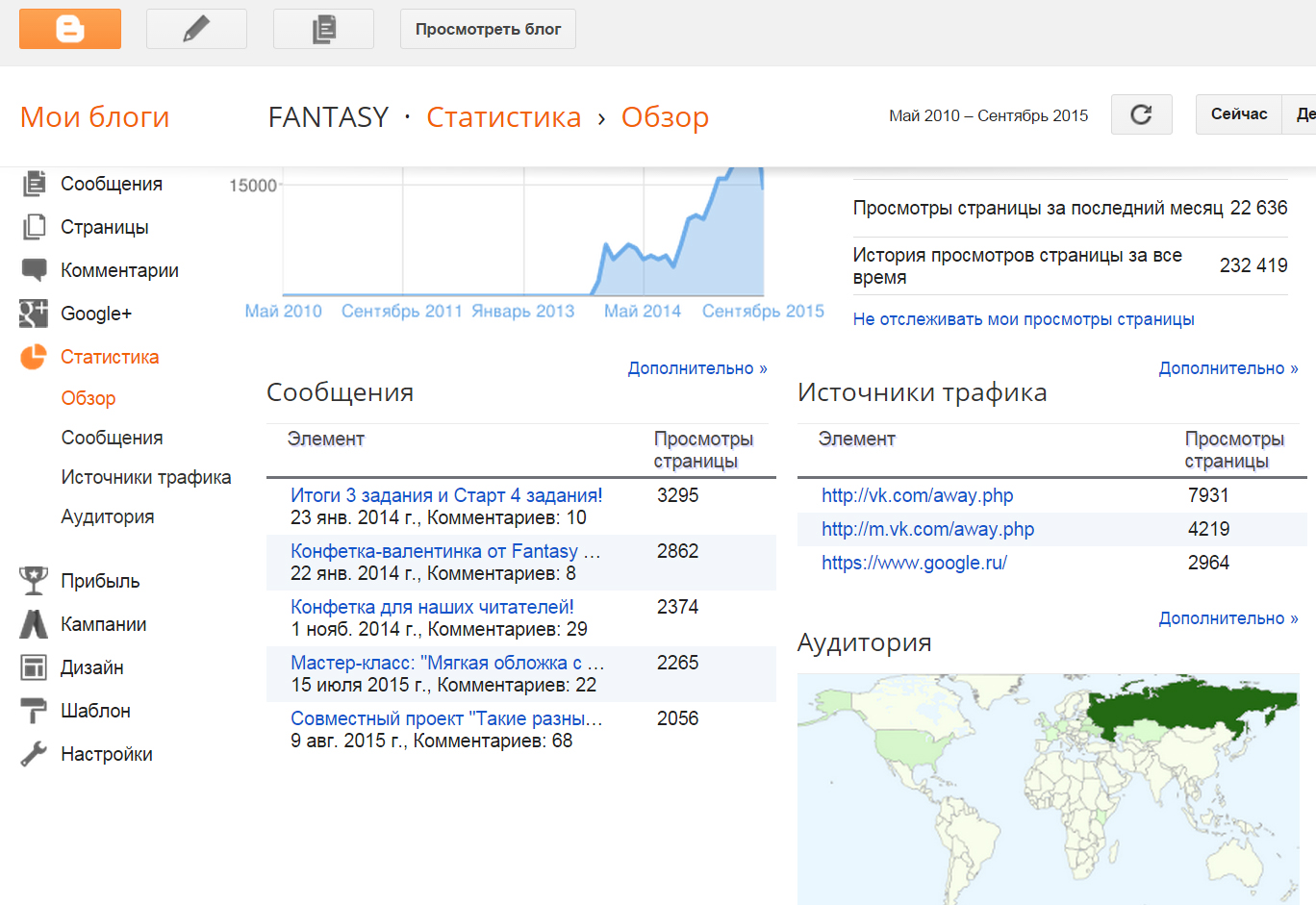The height and width of the screenshot is (905, 1316).
Task: Open Комментарии in the sidebar
Action: pyautogui.click(x=119, y=270)
